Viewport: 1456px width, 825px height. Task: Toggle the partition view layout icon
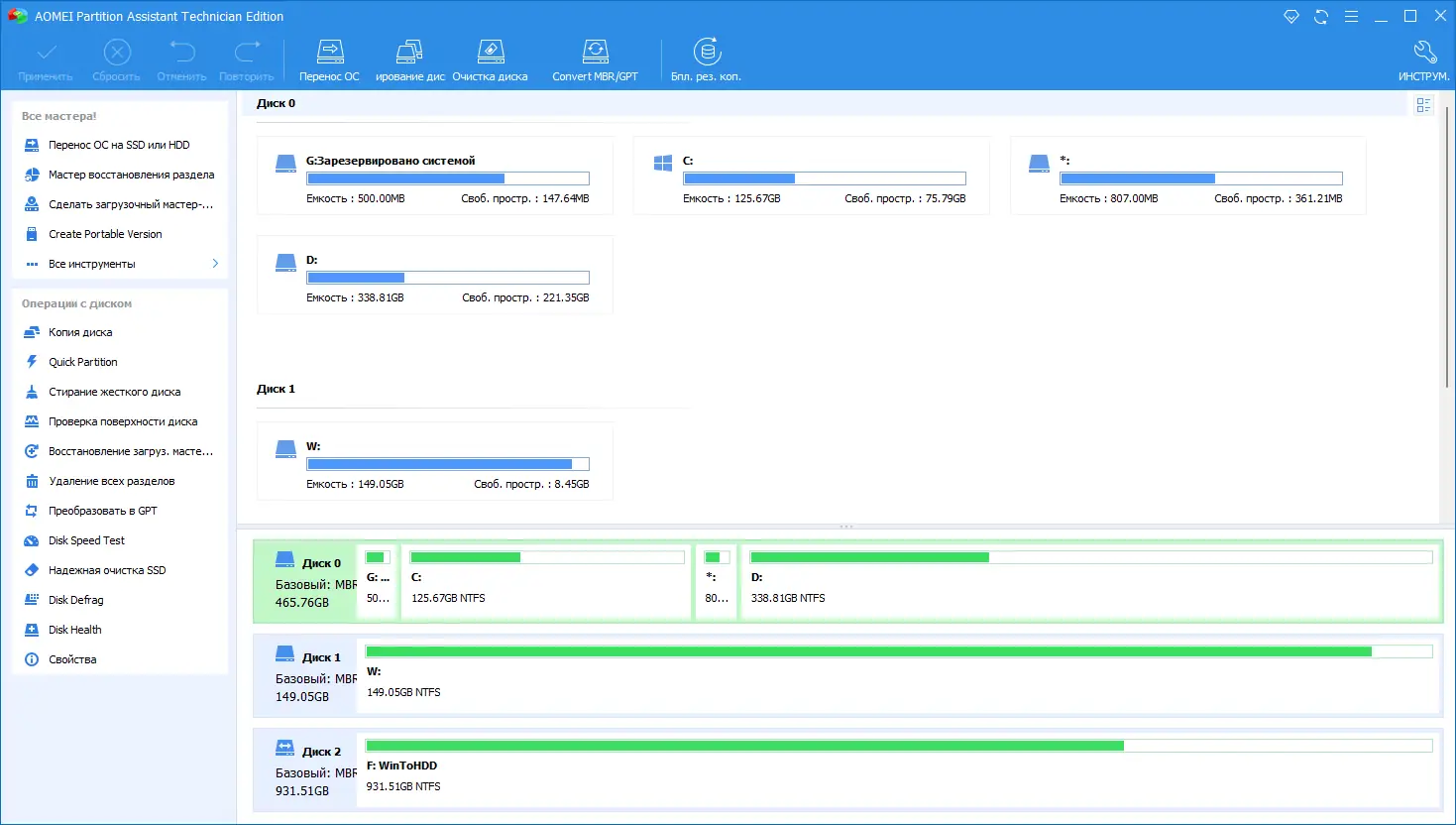(1423, 105)
